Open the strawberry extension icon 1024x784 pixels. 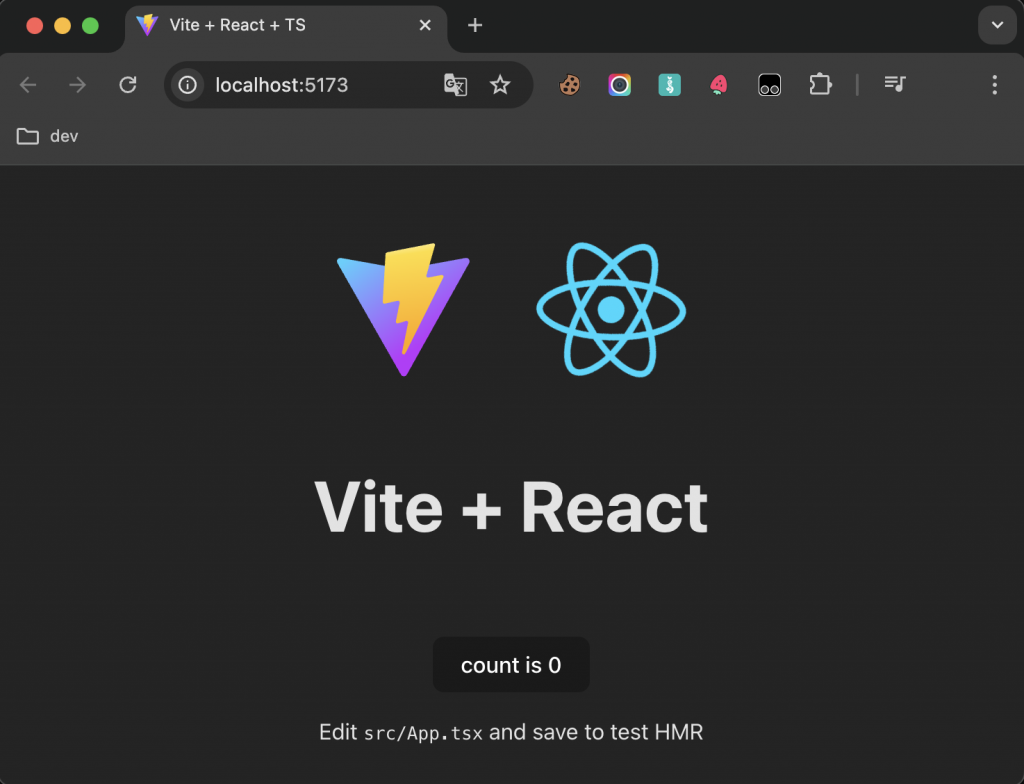[x=719, y=85]
